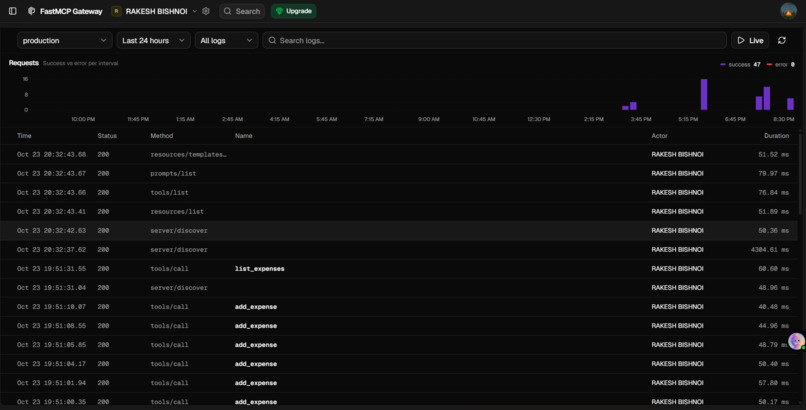806x410 pixels.
Task: Select server/discover row at 20:32:42.63
Action: (x=399, y=230)
